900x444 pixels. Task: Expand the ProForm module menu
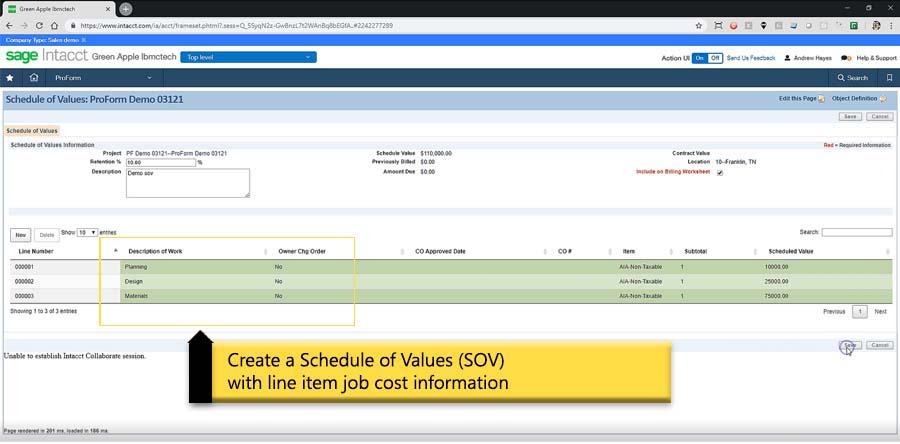103,77
